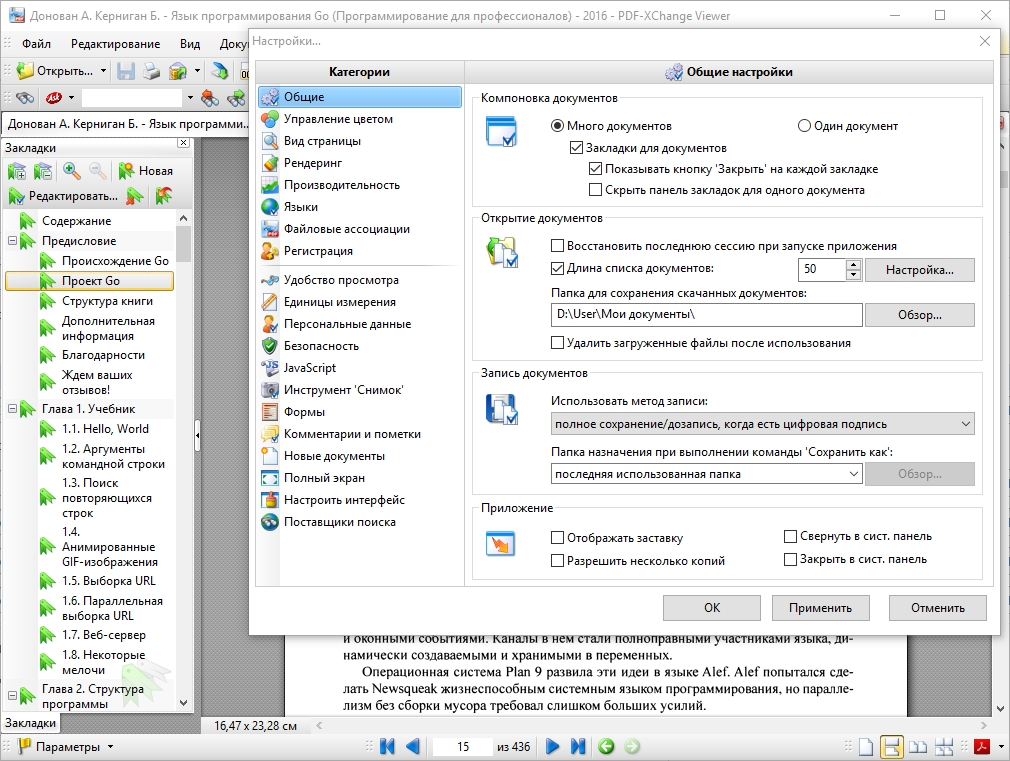Click the zoom in bookmarks icon
The image size is (1010, 761).
(71, 171)
